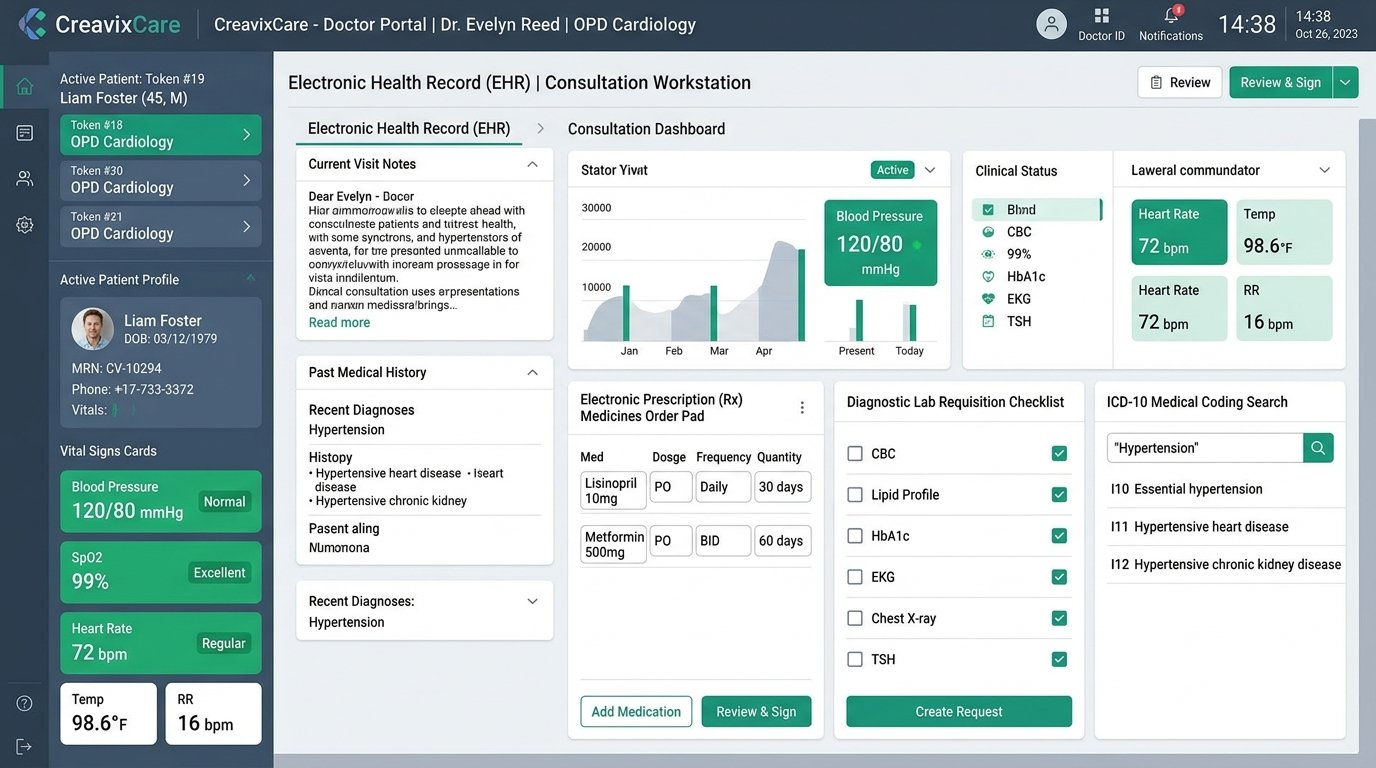Check the empty box left of CBC
The width and height of the screenshot is (1376, 768).
(x=855, y=454)
